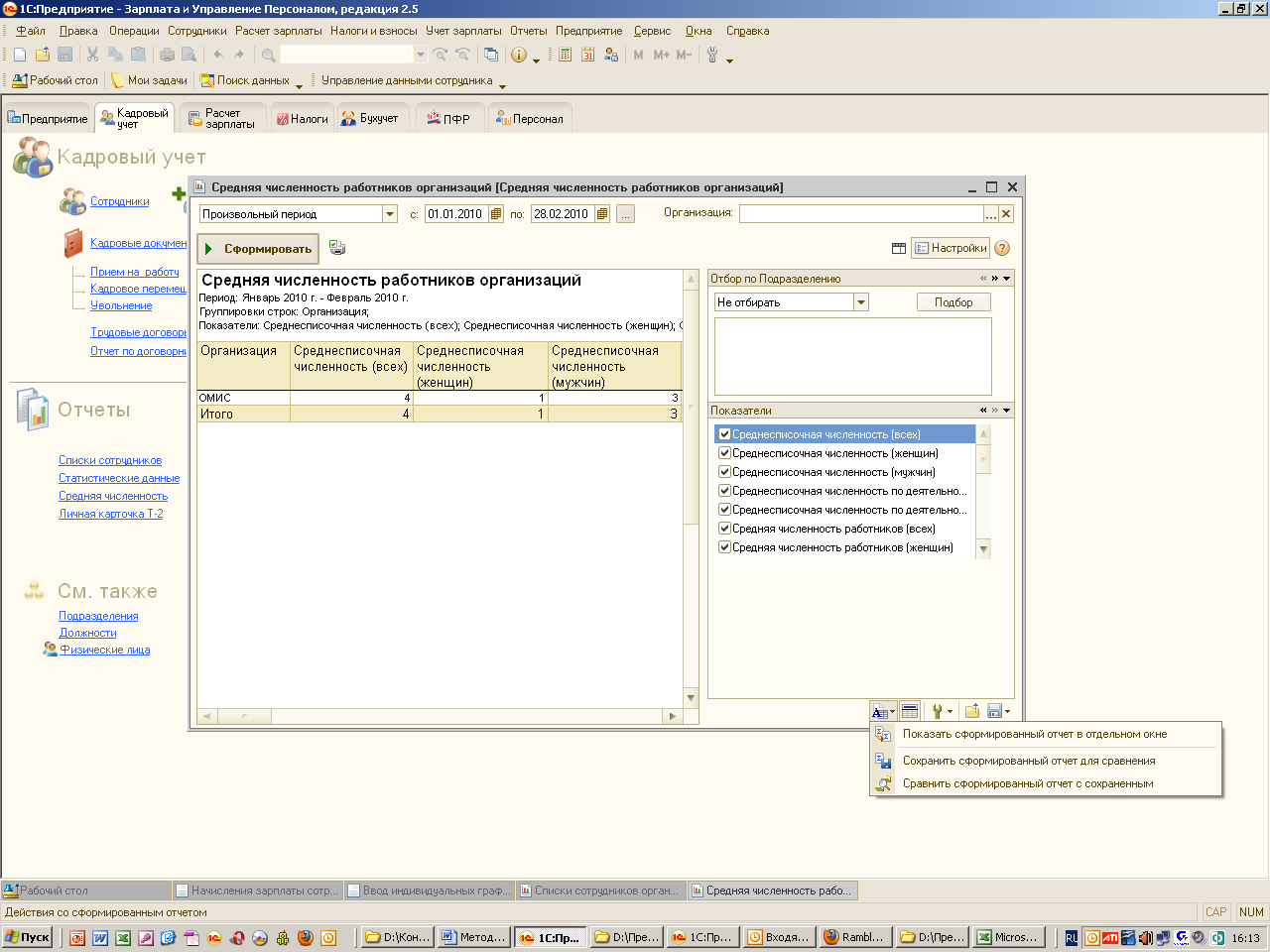1270x952 pixels.
Task: Expand Отбор по Подразделению panel menu arrow
Action: [1007, 279]
